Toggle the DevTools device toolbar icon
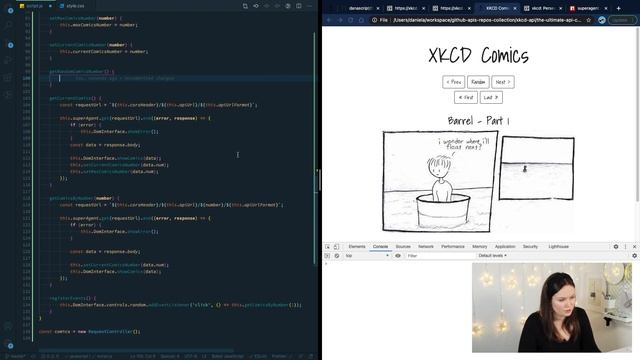This screenshot has width=640, height=360. click(336, 247)
